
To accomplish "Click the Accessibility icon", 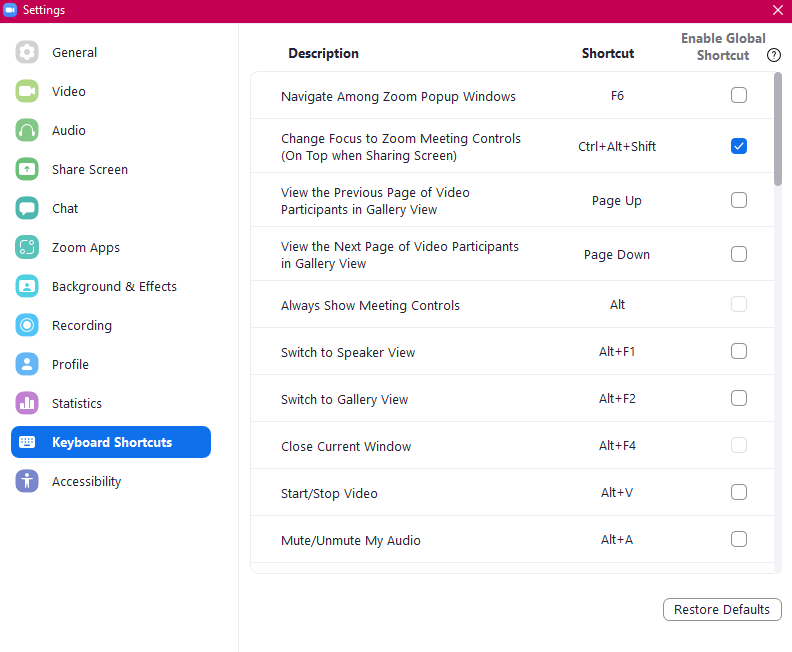I will pos(27,481).
